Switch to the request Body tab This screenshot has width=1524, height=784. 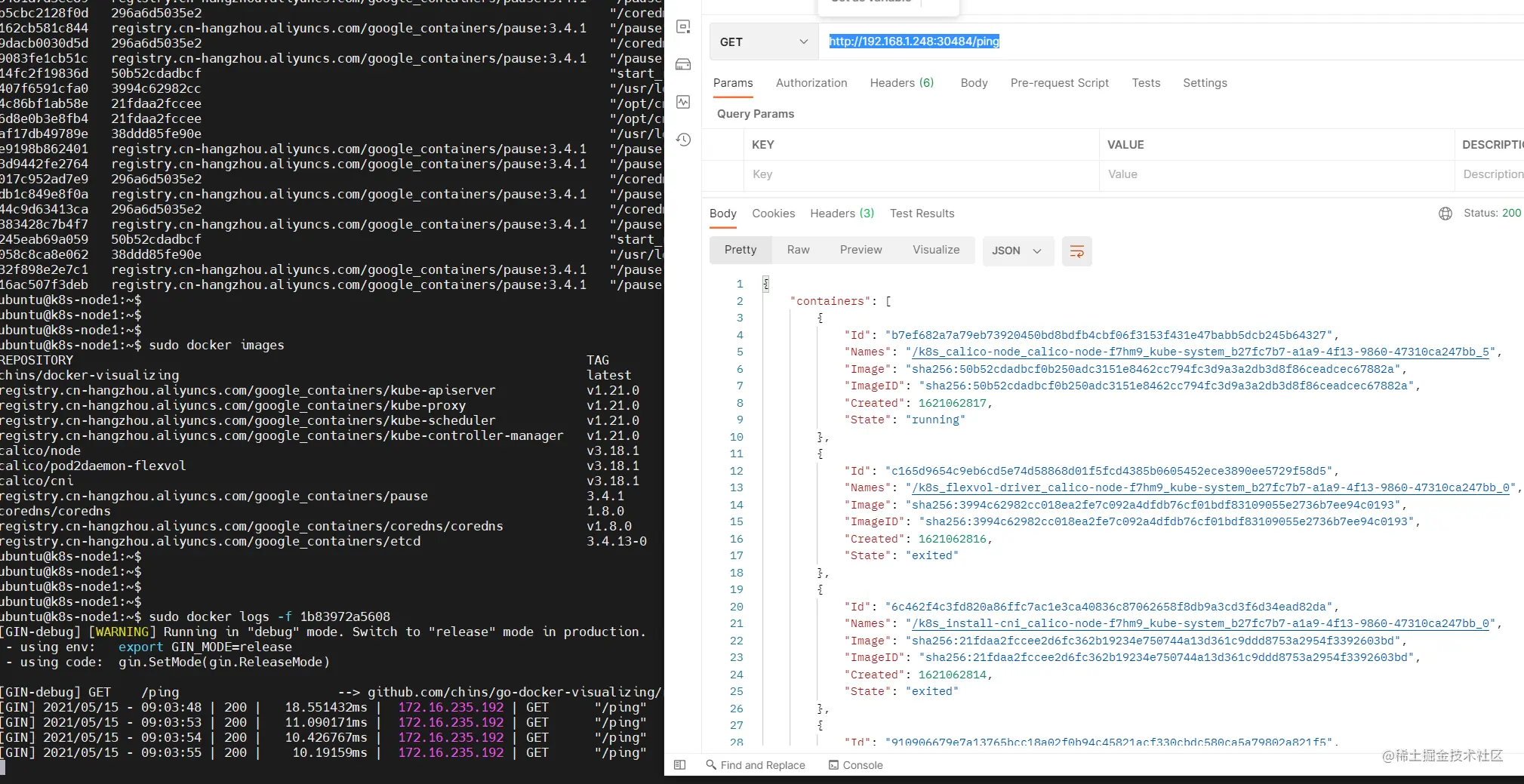click(x=974, y=83)
